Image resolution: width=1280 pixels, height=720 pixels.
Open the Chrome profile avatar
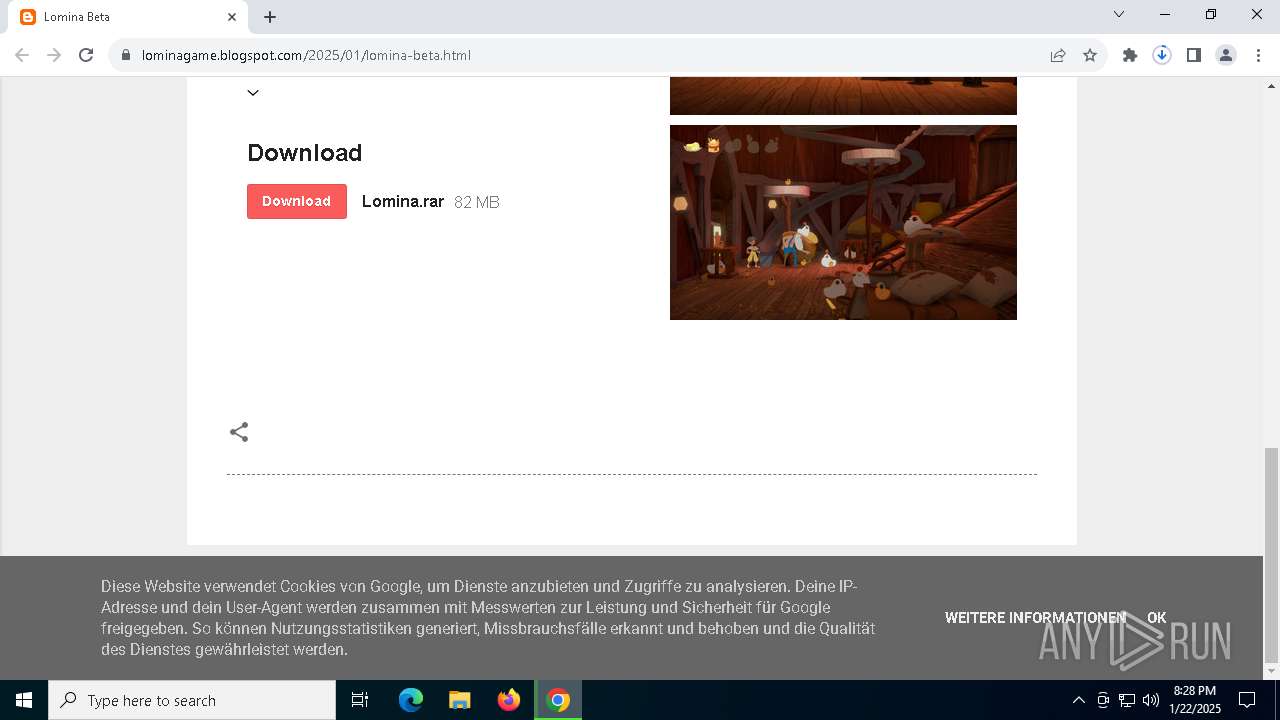(x=1226, y=55)
